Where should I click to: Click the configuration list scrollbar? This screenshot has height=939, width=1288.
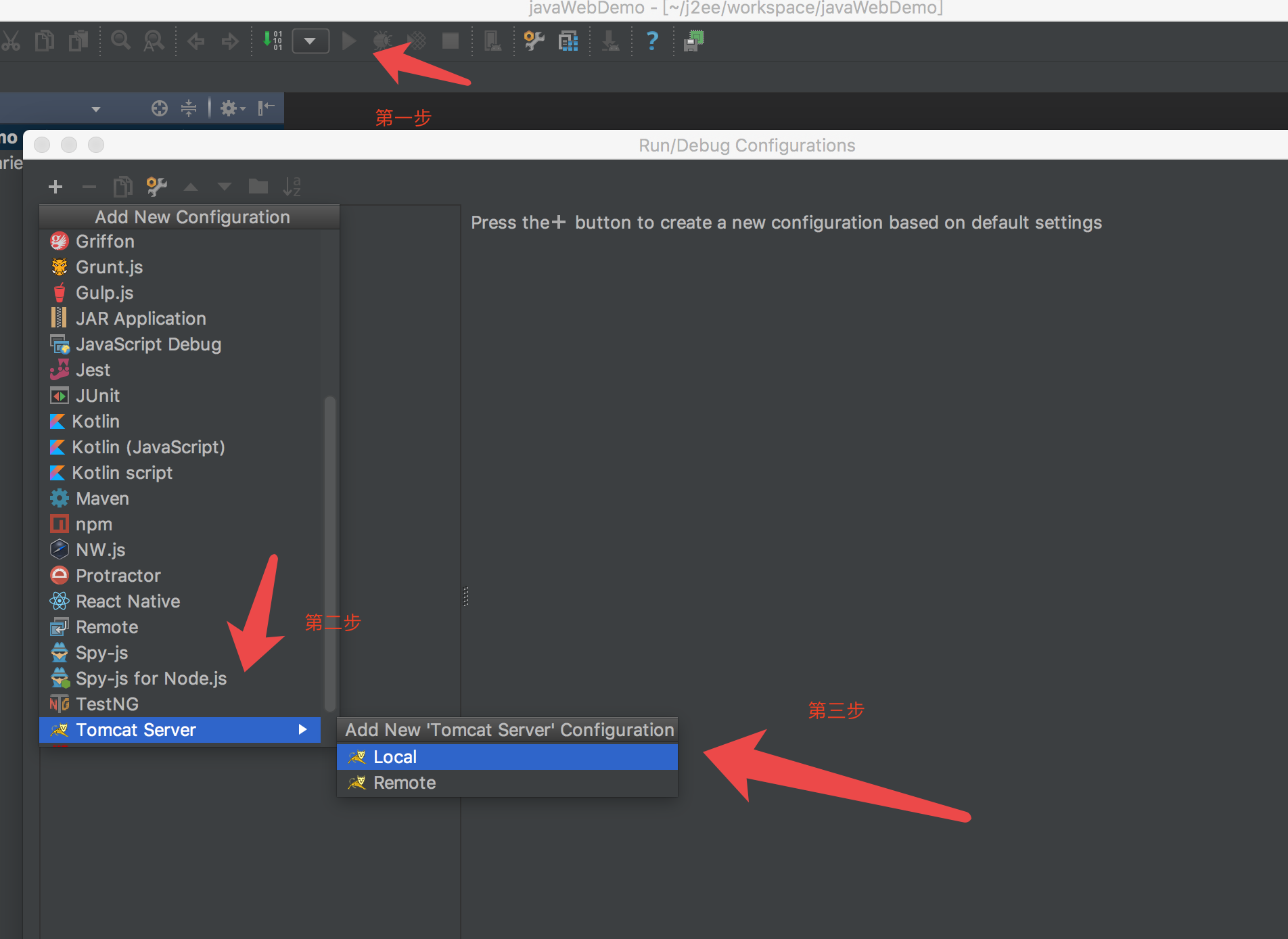pyautogui.click(x=330, y=553)
